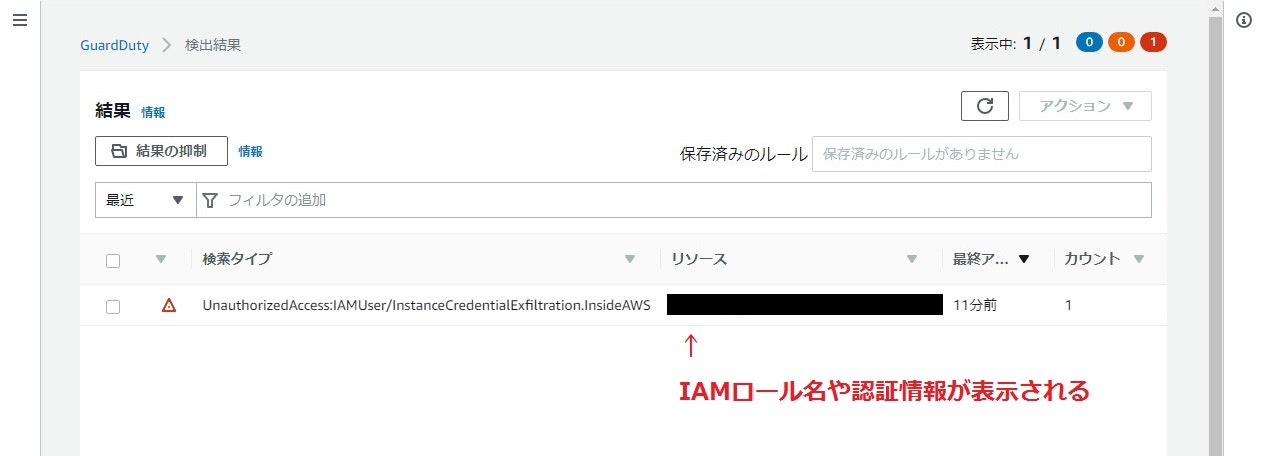Tick the select-all checkbox in table header

(x=113, y=260)
